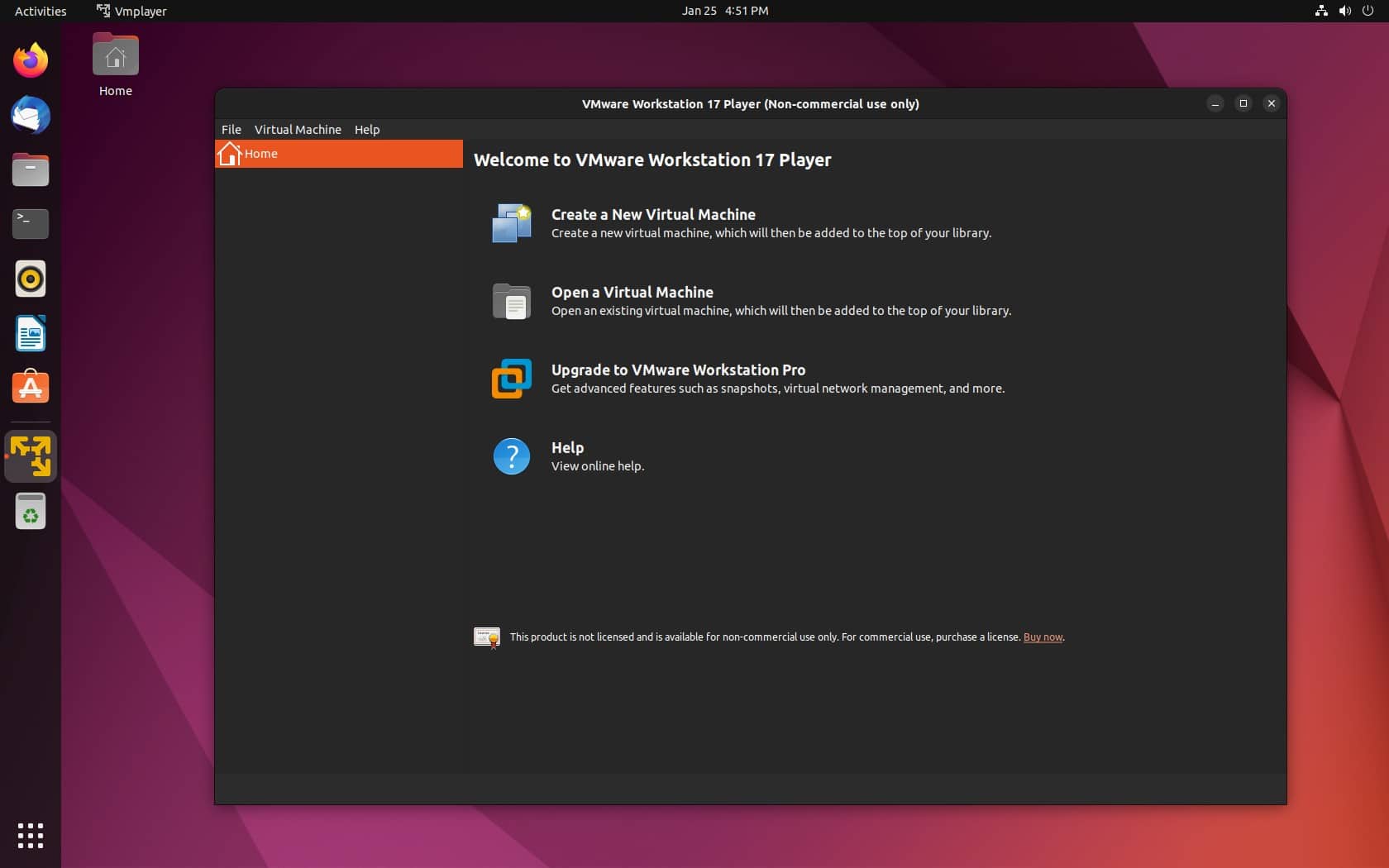This screenshot has height=868, width=1389.
Task: Click the blue Help question mark icon
Action: [x=511, y=456]
